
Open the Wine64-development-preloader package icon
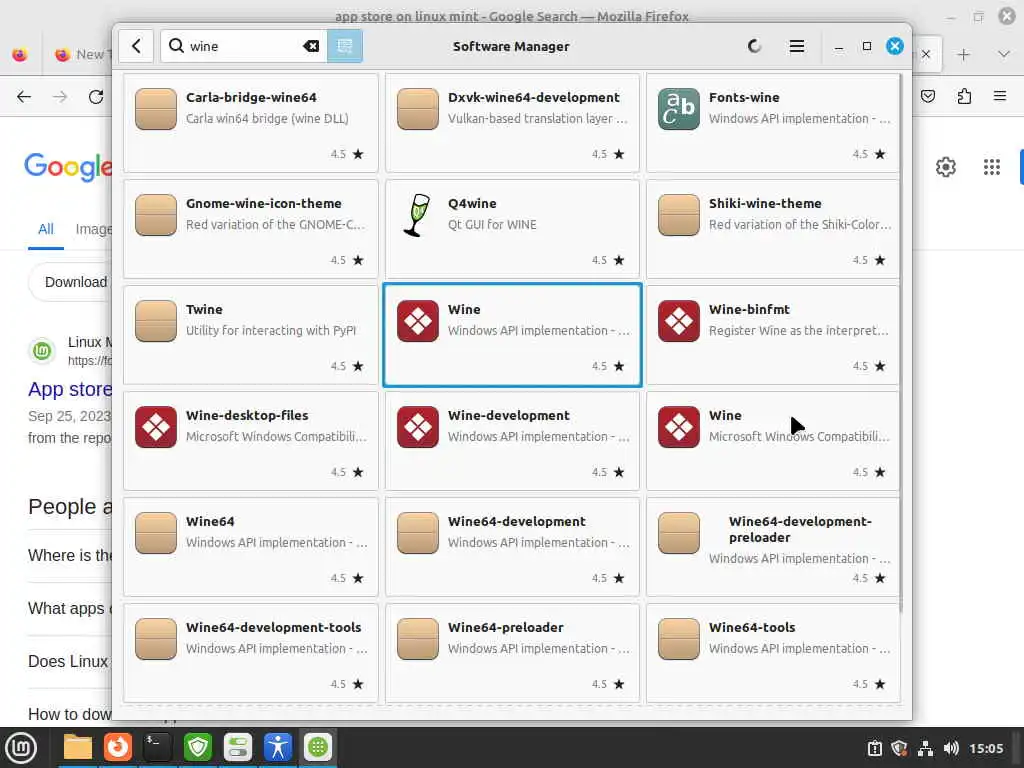[679, 533]
